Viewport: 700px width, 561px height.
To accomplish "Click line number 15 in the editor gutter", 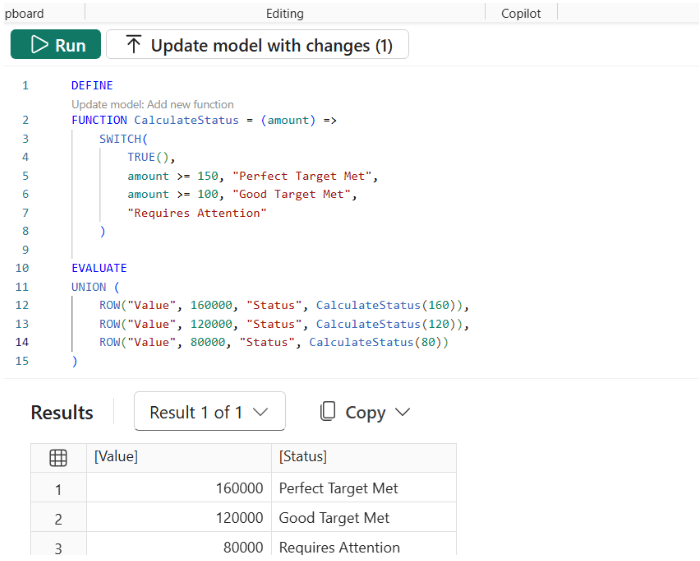I will point(22,361).
